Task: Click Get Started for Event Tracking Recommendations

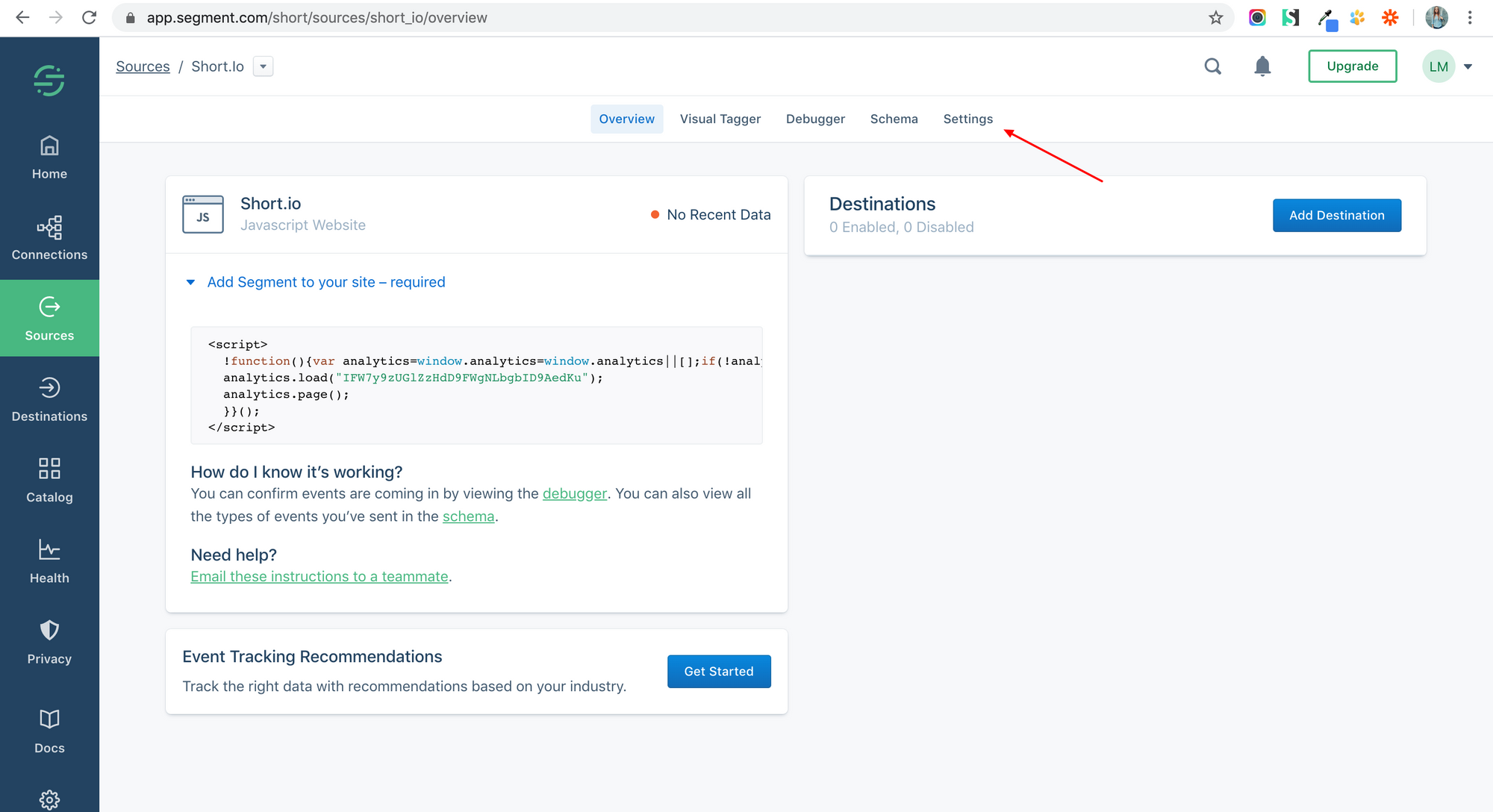Action: [x=719, y=671]
